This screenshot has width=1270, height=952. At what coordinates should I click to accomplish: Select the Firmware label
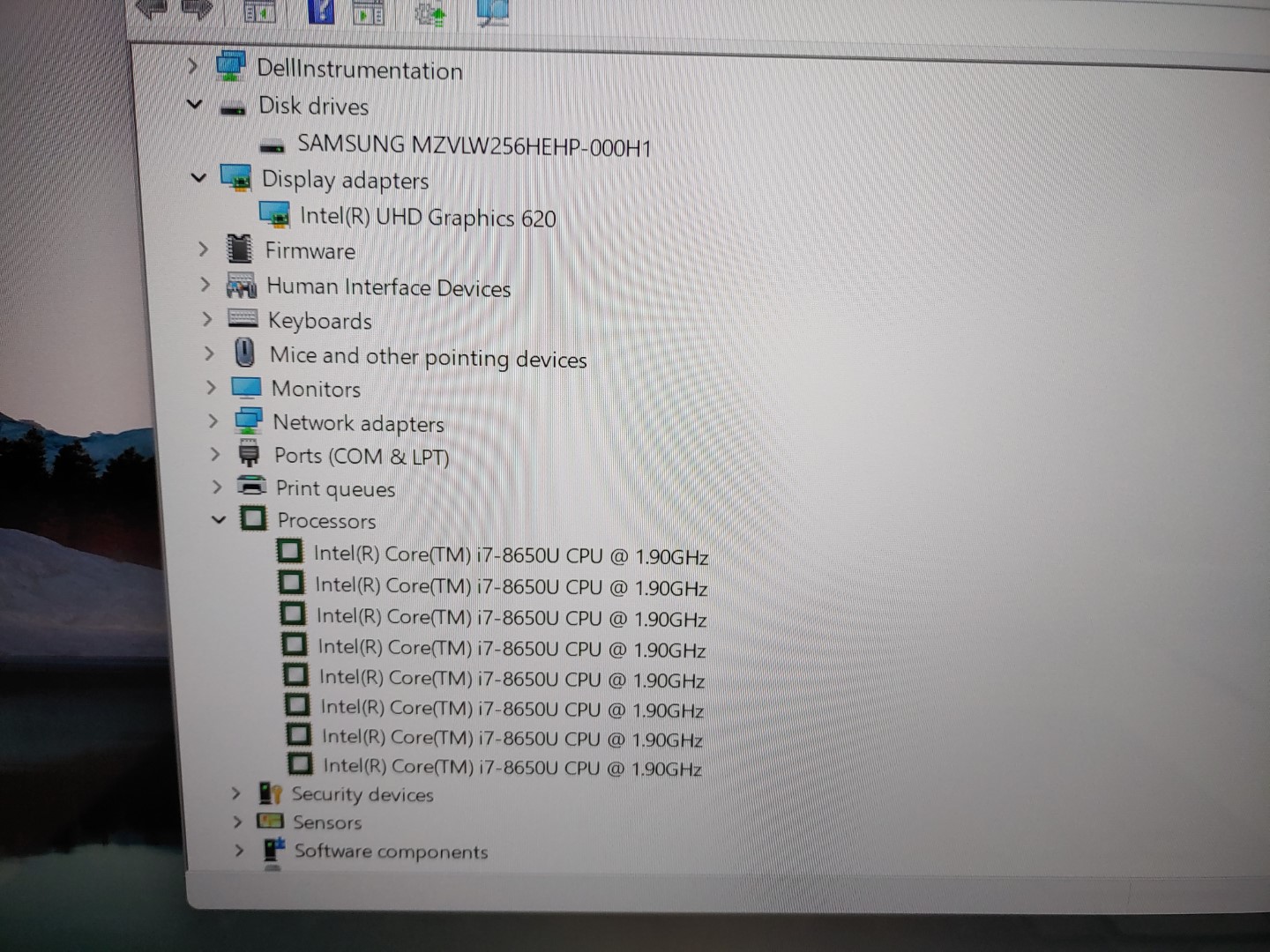point(310,251)
